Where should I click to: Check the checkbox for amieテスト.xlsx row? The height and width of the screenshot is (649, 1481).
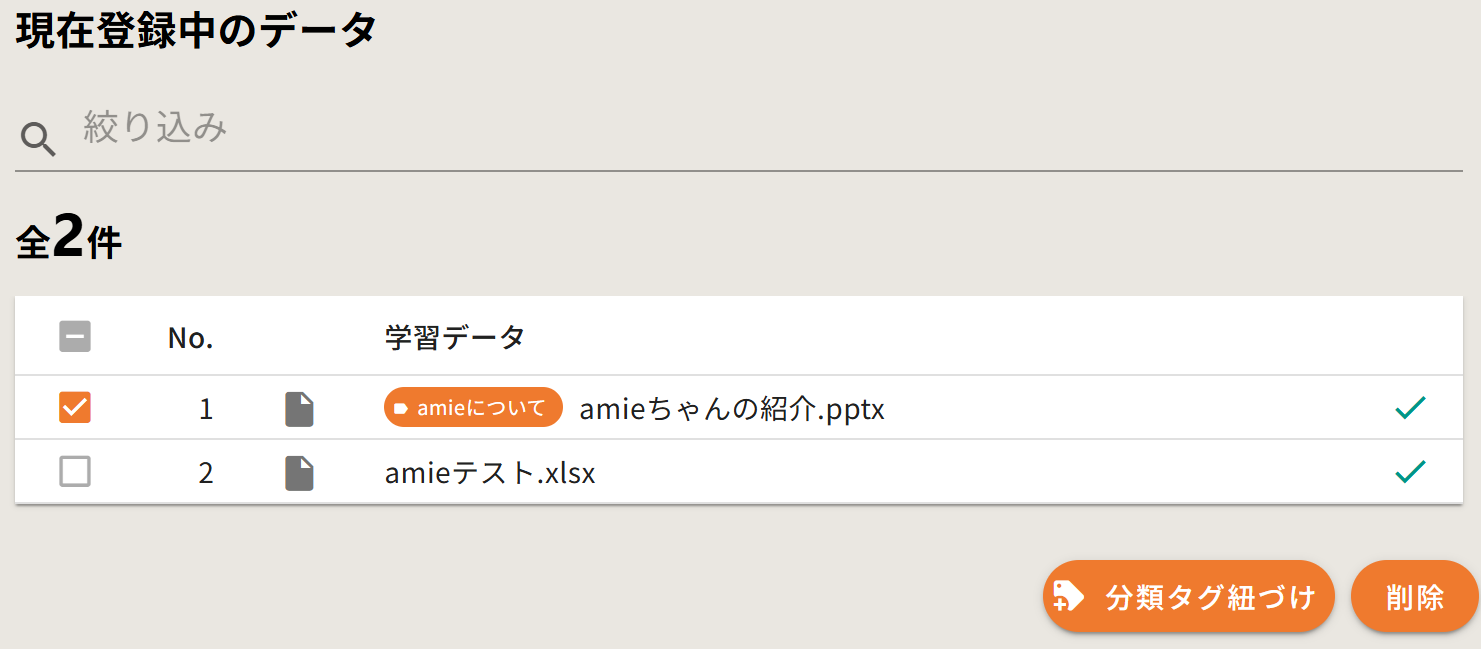(x=75, y=471)
